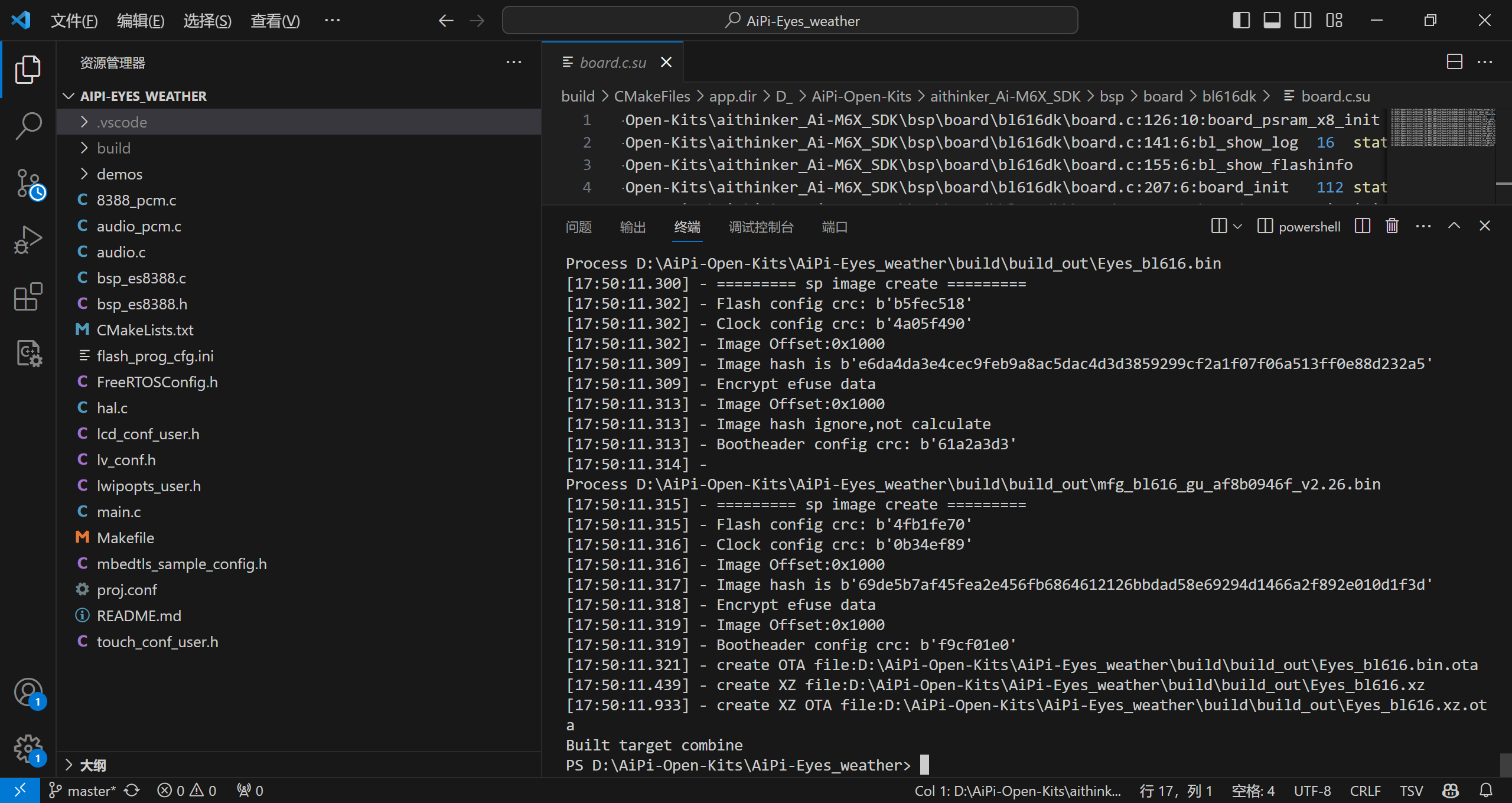Expand the 大纲 outline section
The width and height of the screenshot is (1512, 803).
click(x=299, y=765)
